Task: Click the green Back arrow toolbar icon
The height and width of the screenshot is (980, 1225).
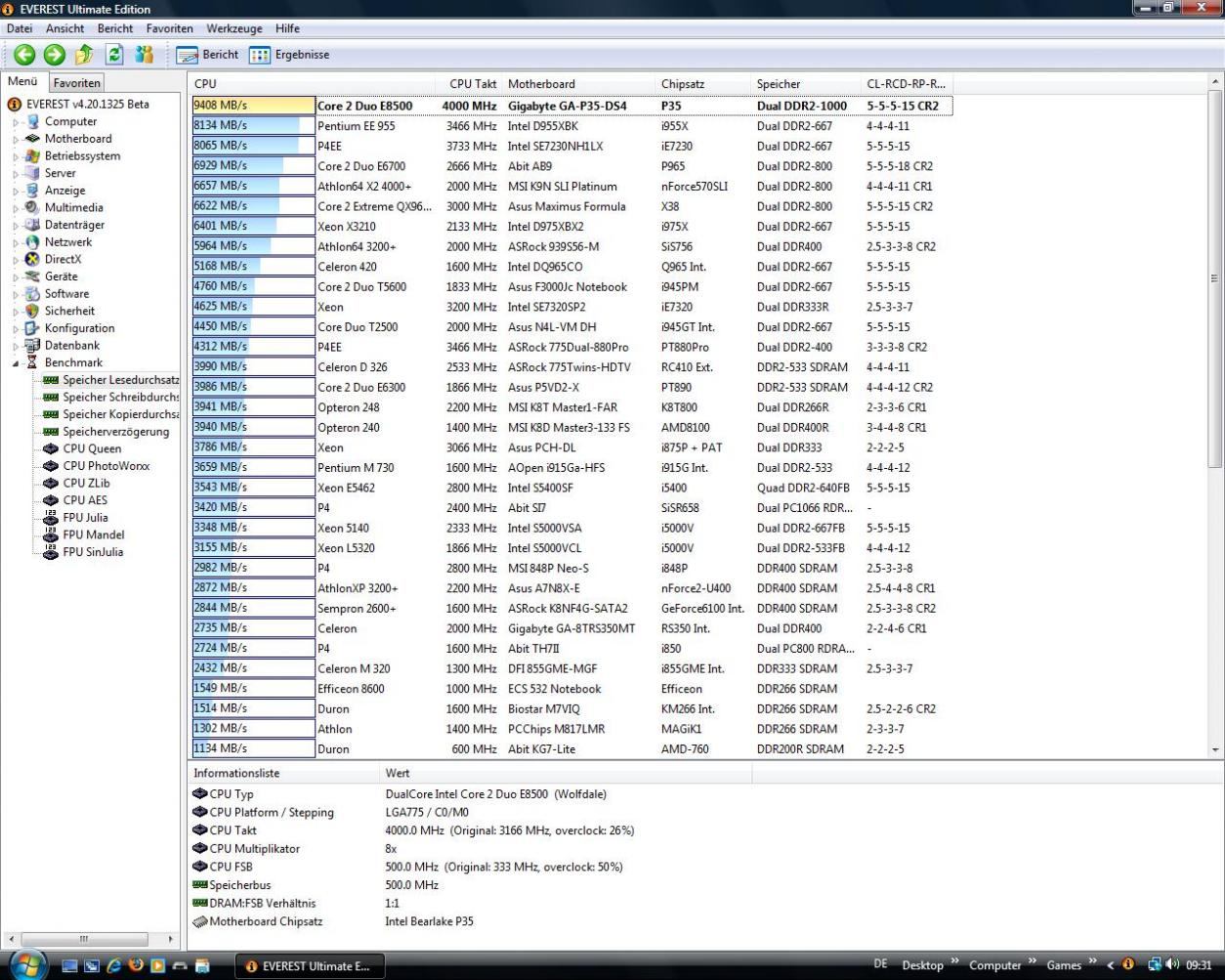Action: [23, 56]
